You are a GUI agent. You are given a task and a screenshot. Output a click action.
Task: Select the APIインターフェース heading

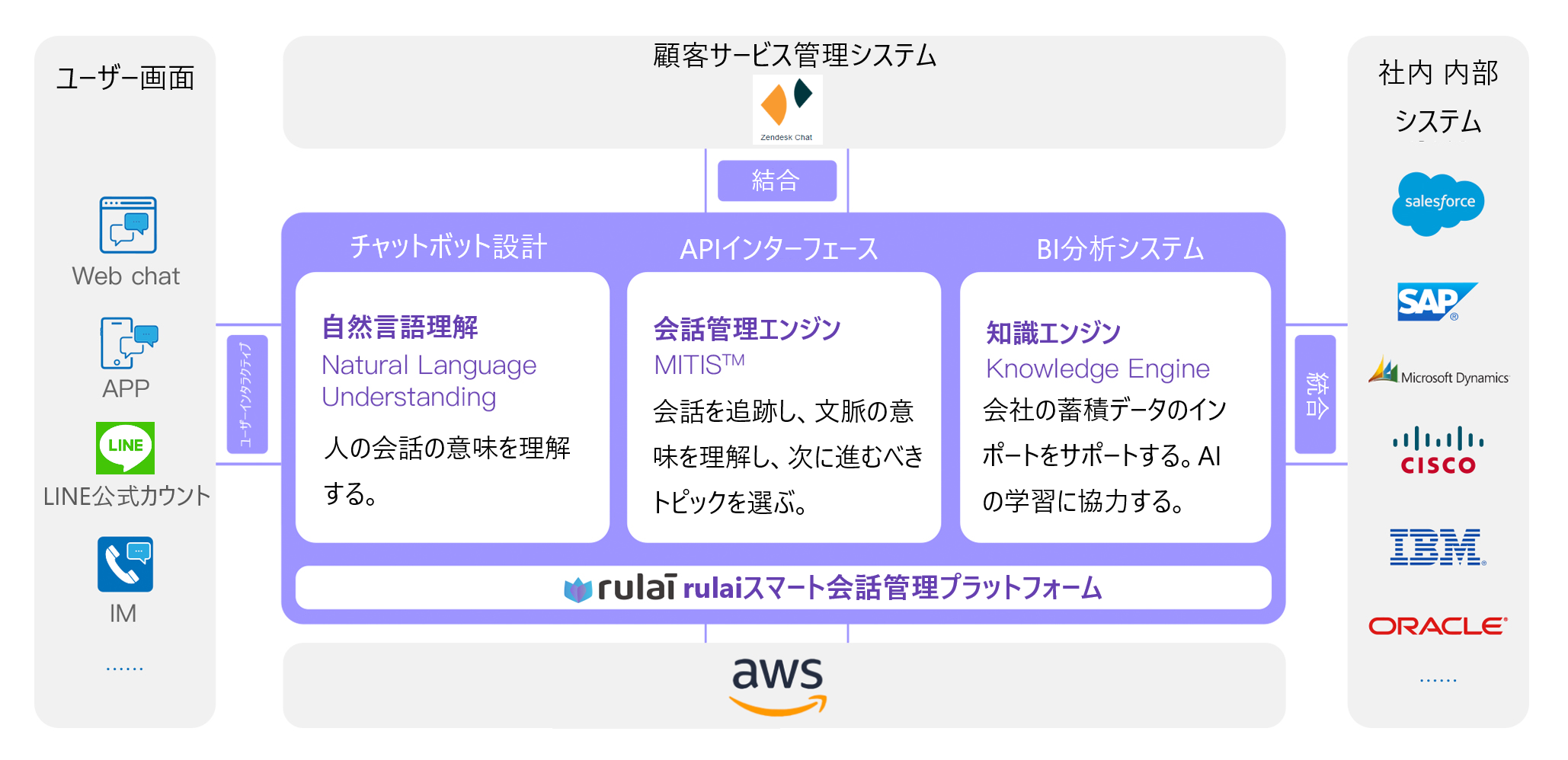779,249
